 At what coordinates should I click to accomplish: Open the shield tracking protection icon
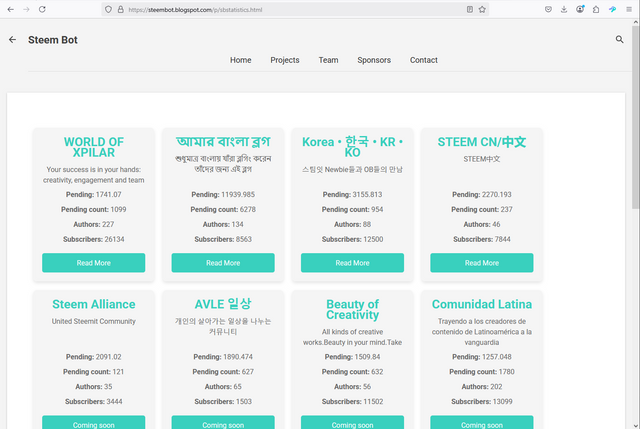click(108, 9)
